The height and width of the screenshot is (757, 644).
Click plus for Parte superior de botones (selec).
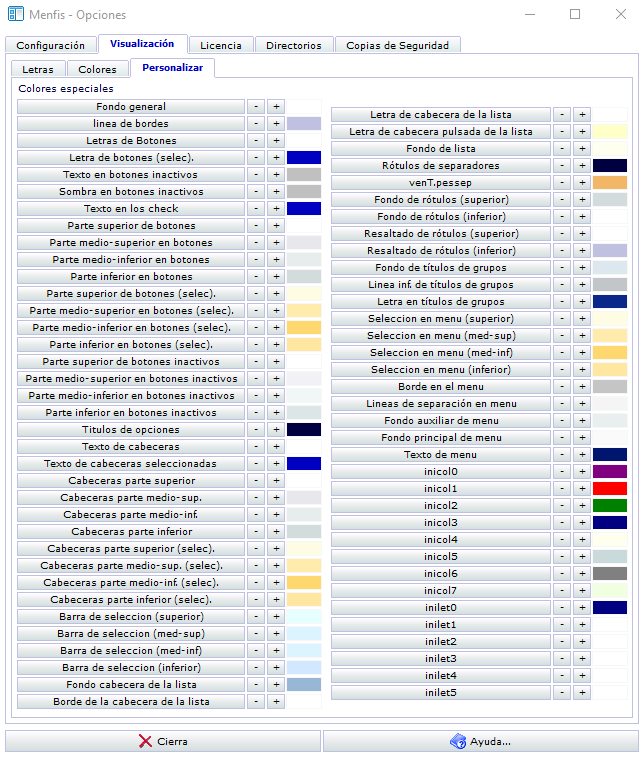(x=276, y=294)
